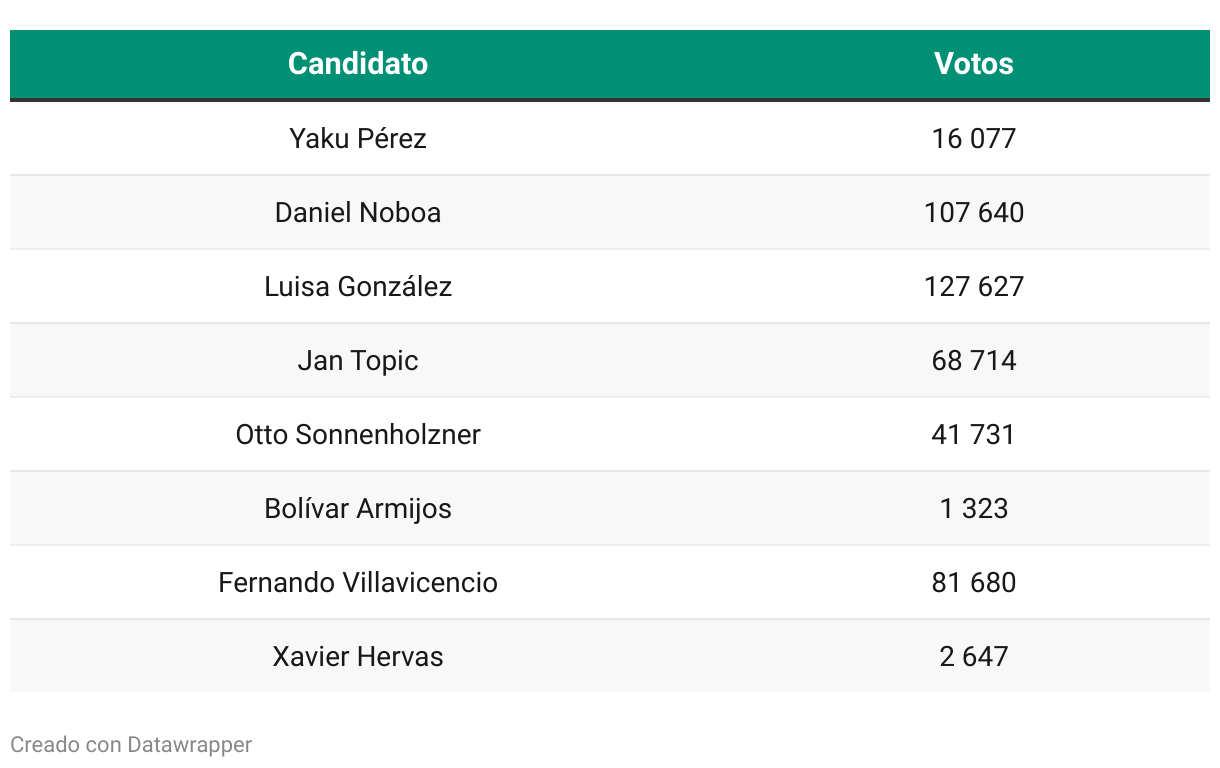This screenshot has width=1220, height=768.
Task: Select the 2 647 votes cell
Action: (x=973, y=656)
